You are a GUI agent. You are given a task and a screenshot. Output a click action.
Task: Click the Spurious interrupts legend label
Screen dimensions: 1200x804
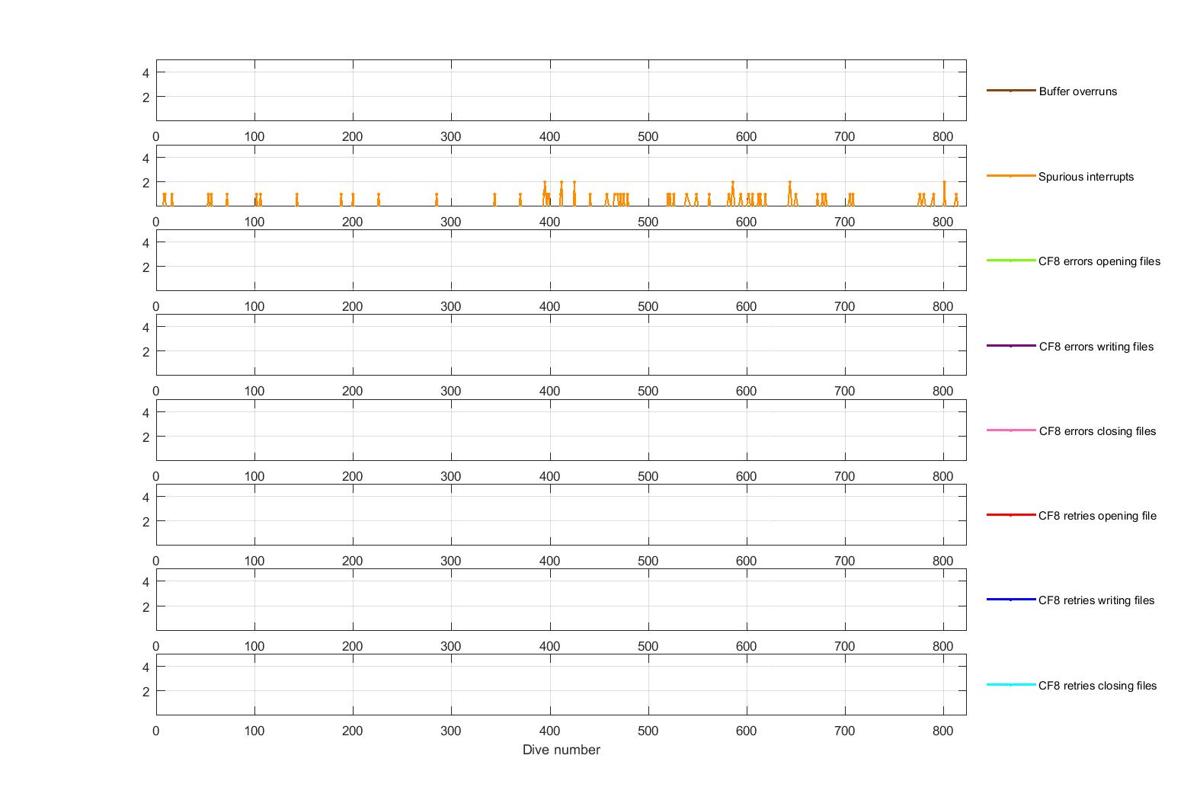click(x=1086, y=176)
